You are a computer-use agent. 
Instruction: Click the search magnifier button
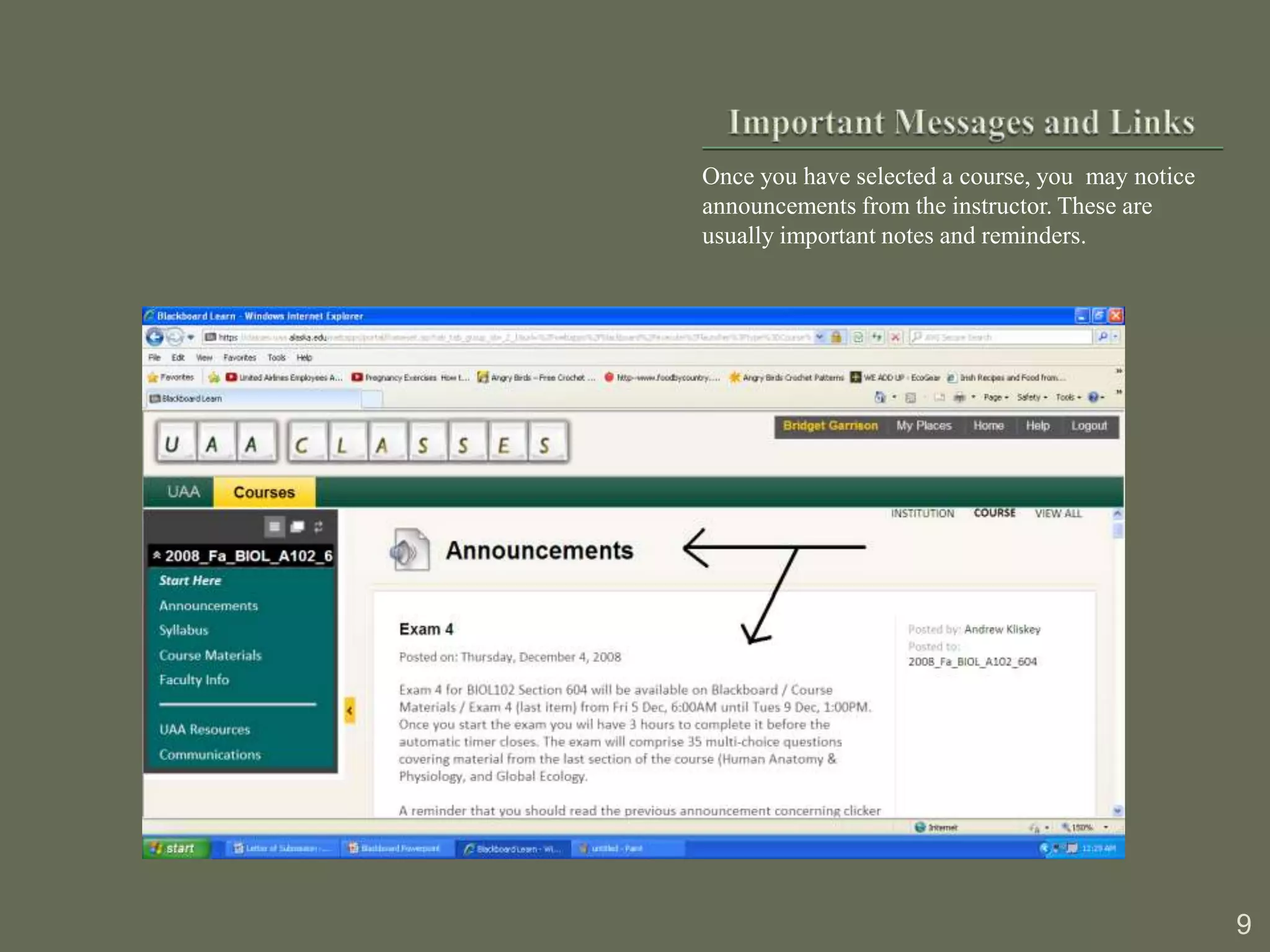(x=1103, y=337)
